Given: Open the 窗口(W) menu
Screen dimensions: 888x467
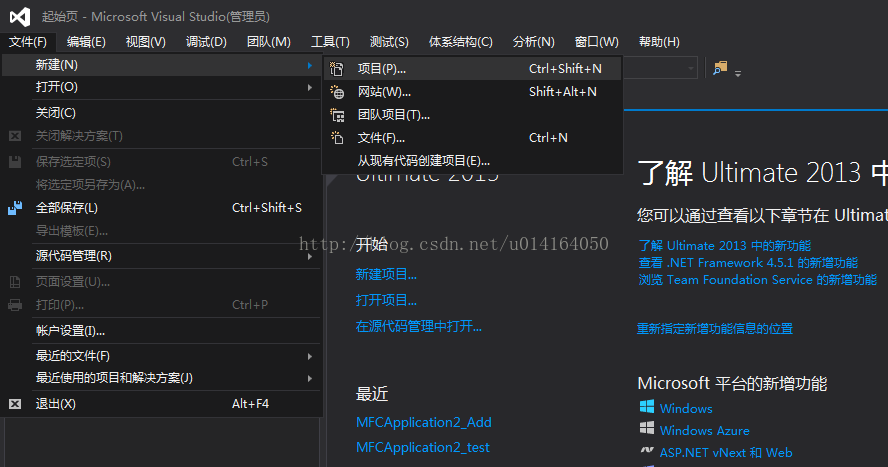Looking at the screenshot, I should [596, 42].
